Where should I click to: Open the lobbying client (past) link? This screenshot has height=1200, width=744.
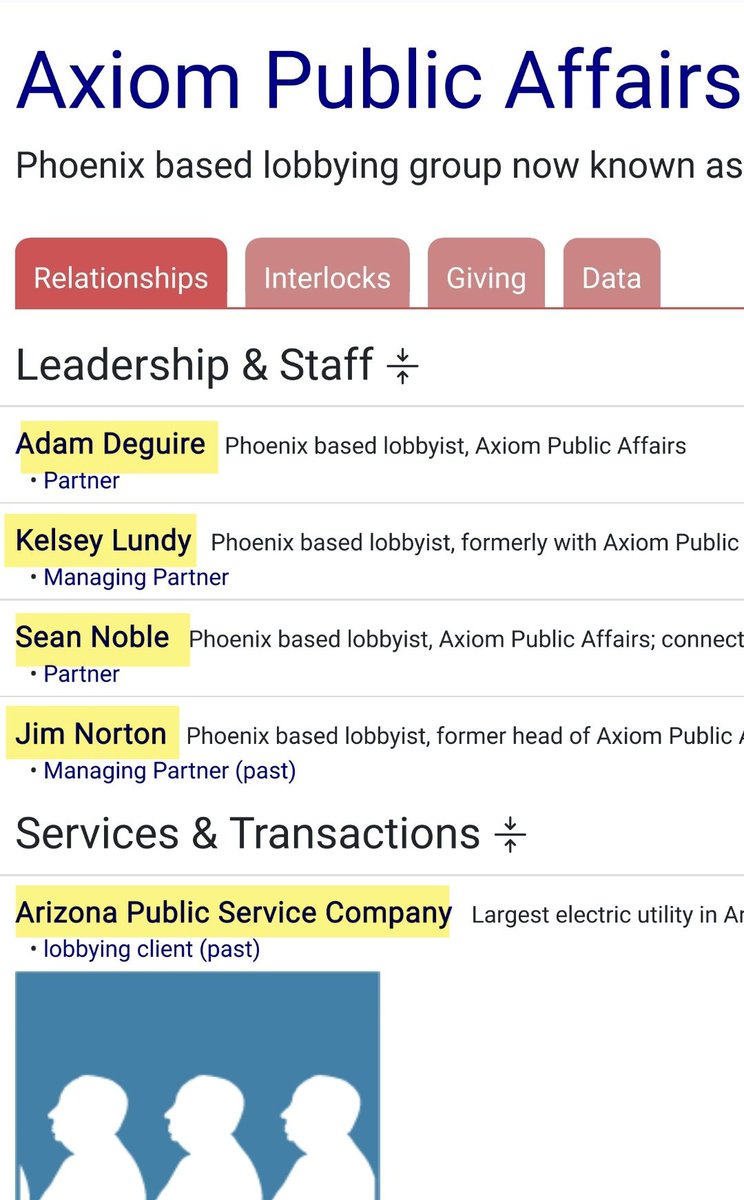(x=151, y=949)
